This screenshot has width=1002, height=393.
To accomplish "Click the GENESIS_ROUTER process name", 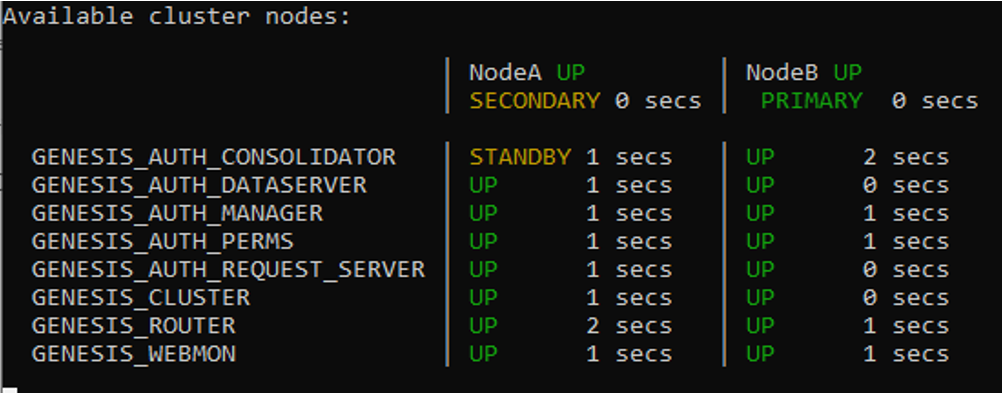I will 134,326.
